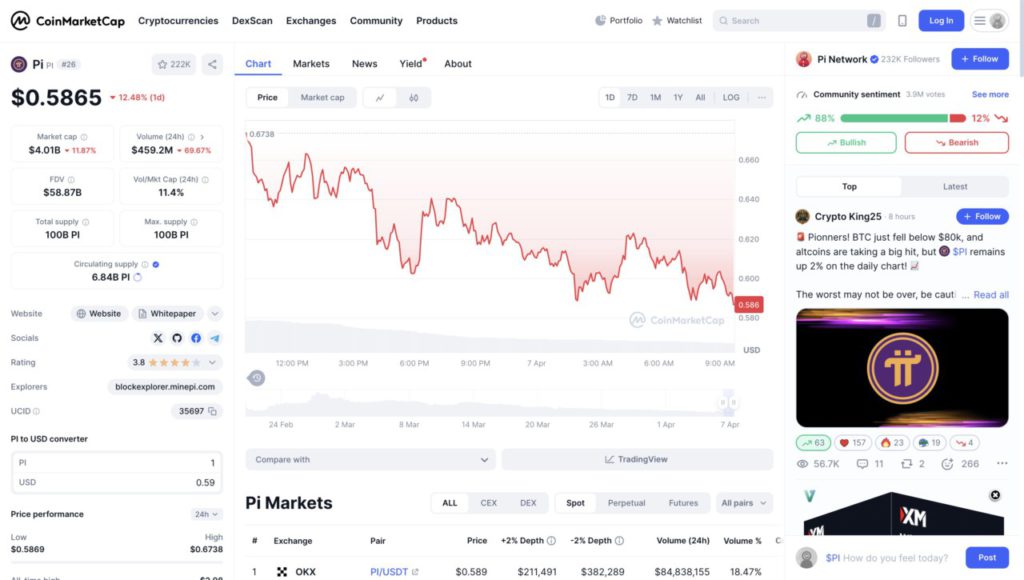The width and height of the screenshot is (1024, 580).
Task: Expand the Compare with dropdown
Action: coord(370,459)
